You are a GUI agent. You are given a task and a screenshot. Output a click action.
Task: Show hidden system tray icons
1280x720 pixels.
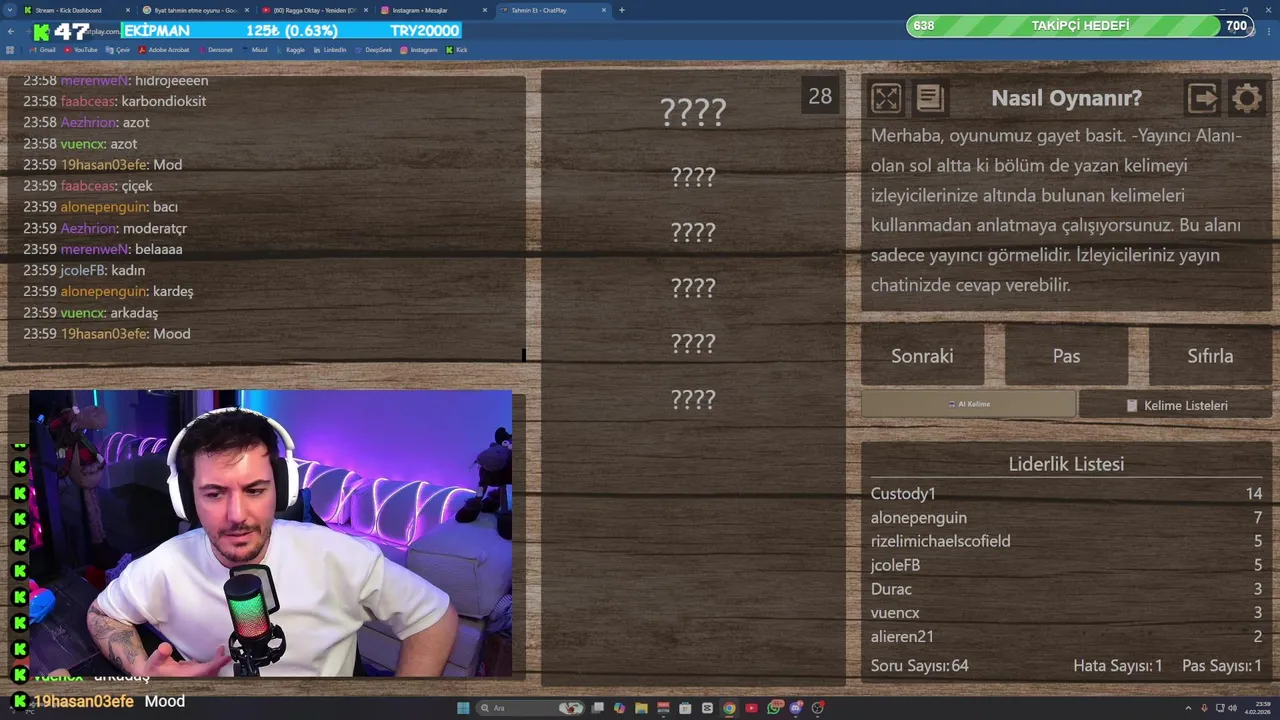click(x=1188, y=708)
